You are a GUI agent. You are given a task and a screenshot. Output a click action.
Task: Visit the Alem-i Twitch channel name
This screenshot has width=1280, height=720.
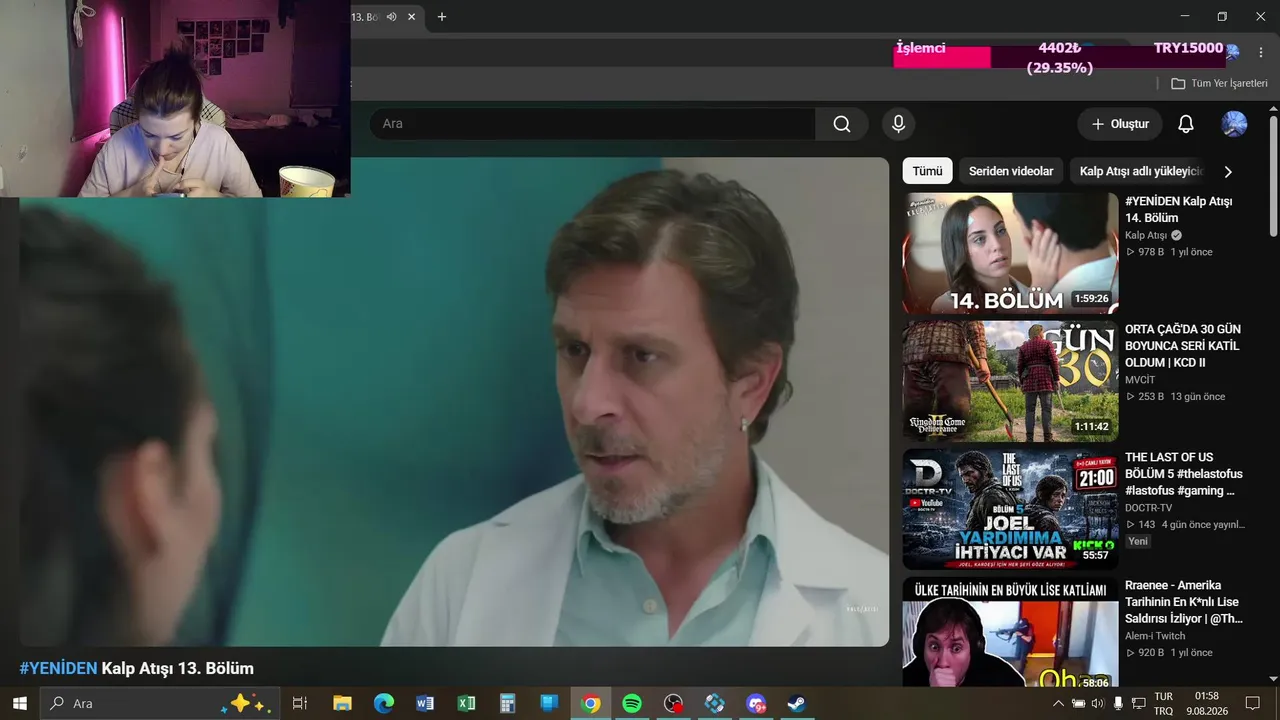(1155, 636)
